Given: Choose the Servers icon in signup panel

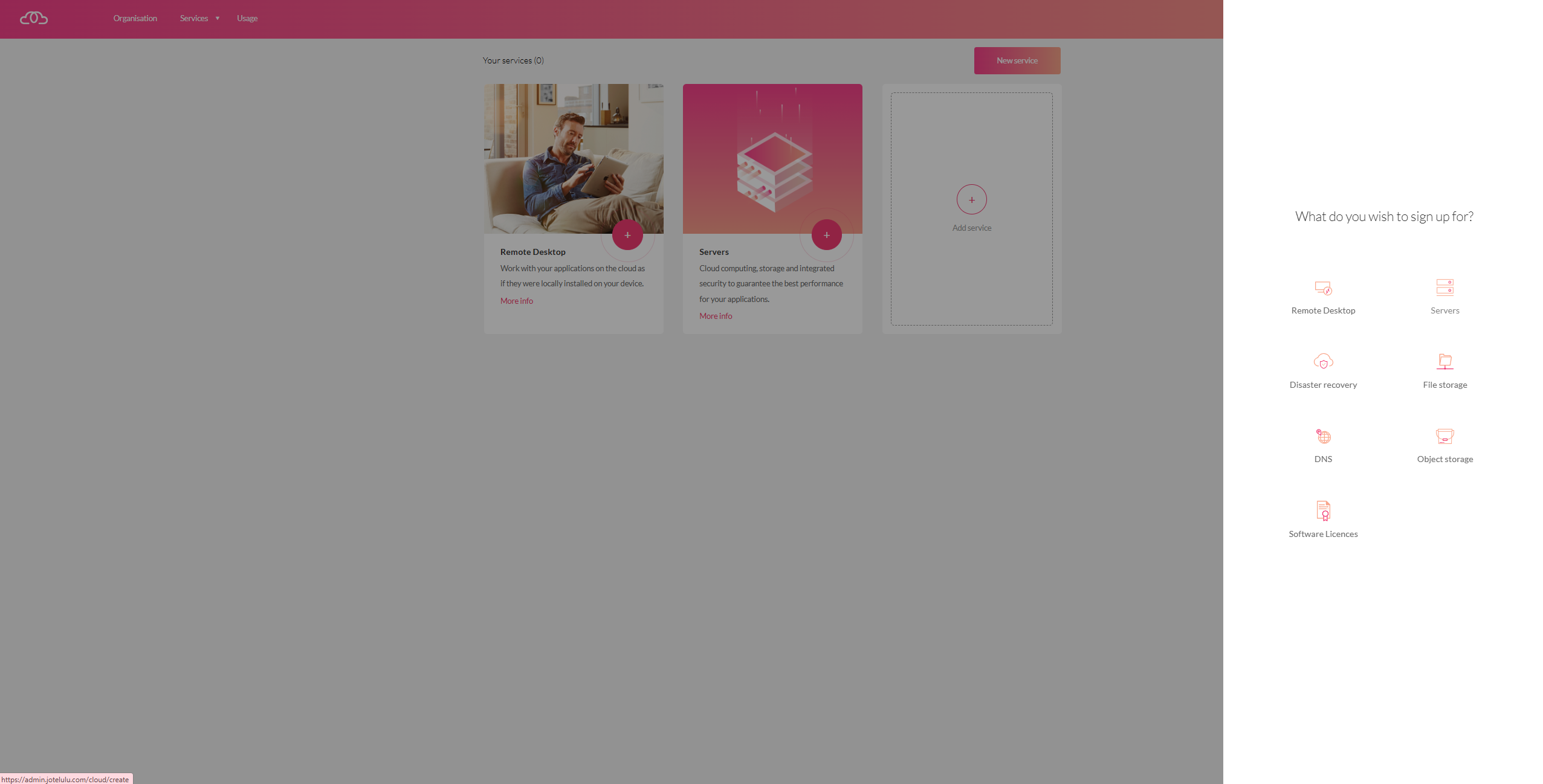Looking at the screenshot, I should pyautogui.click(x=1444, y=287).
